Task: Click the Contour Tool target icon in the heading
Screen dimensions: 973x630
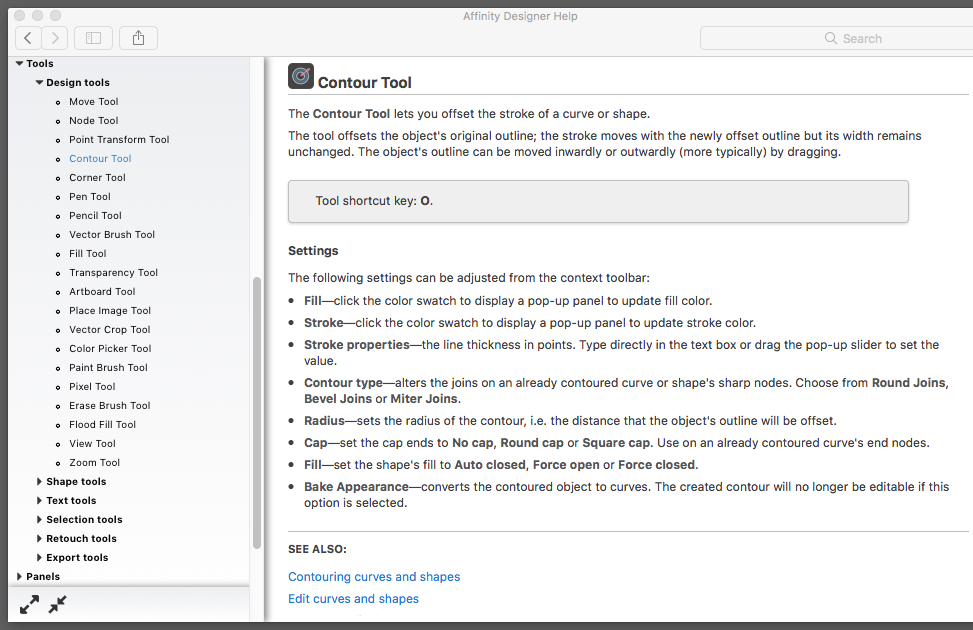Action: (301, 76)
